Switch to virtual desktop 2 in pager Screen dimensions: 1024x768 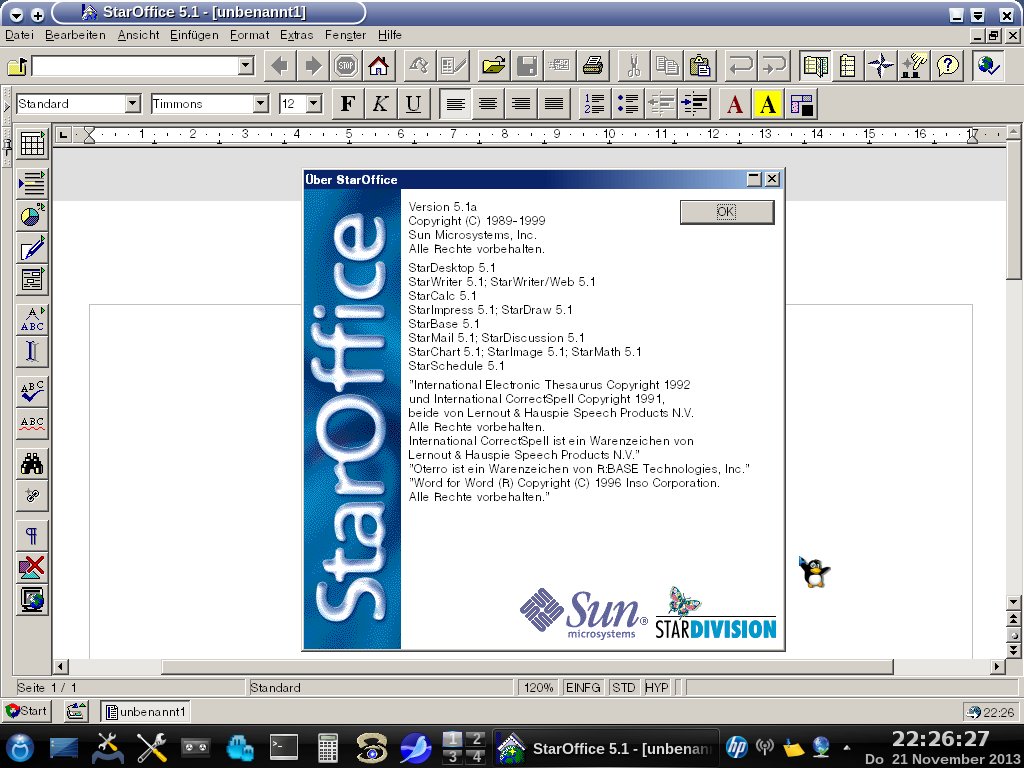476,739
